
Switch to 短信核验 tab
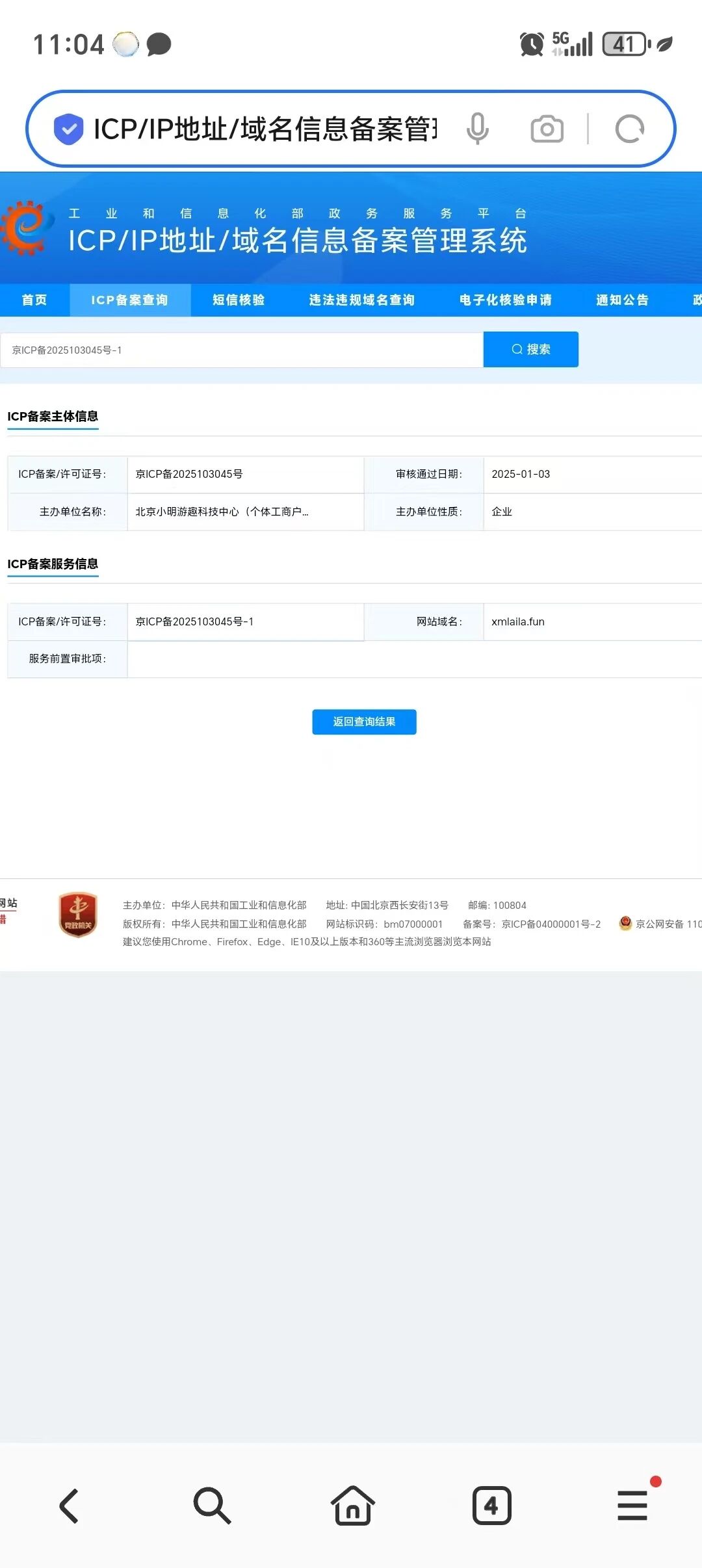point(239,300)
